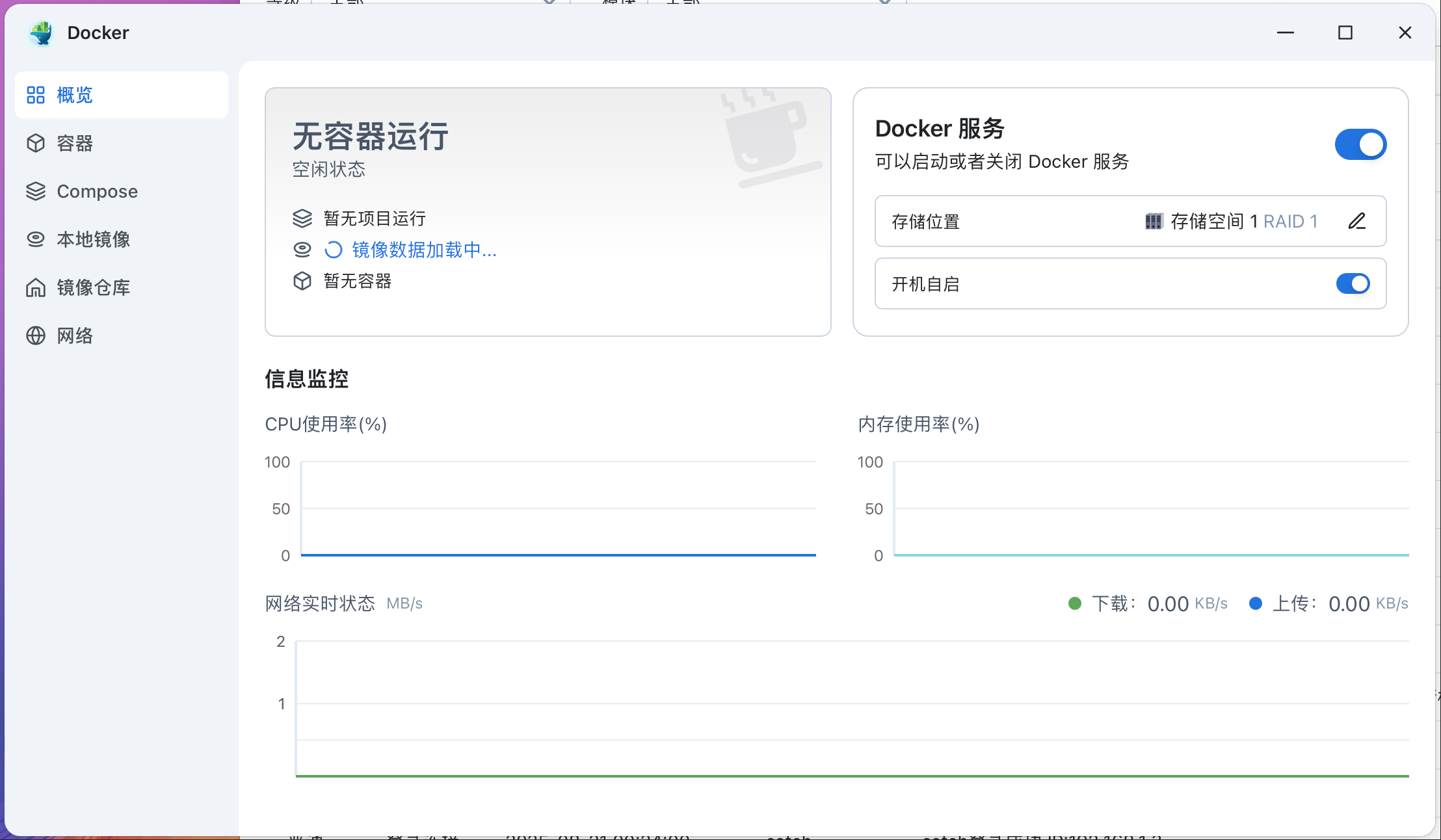Click the 容器 cube icon in sidebar
1441x840 pixels.
[x=36, y=143]
